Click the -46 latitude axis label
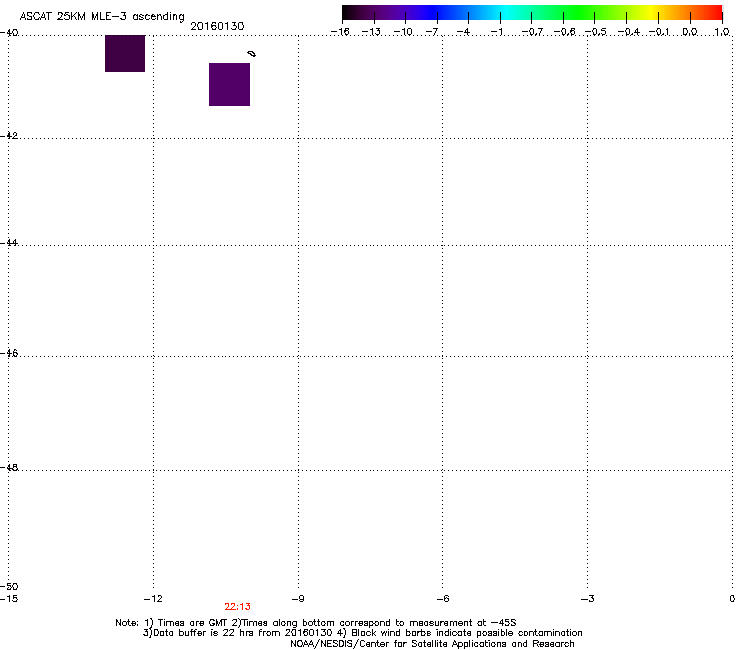 pyautogui.click(x=9, y=353)
